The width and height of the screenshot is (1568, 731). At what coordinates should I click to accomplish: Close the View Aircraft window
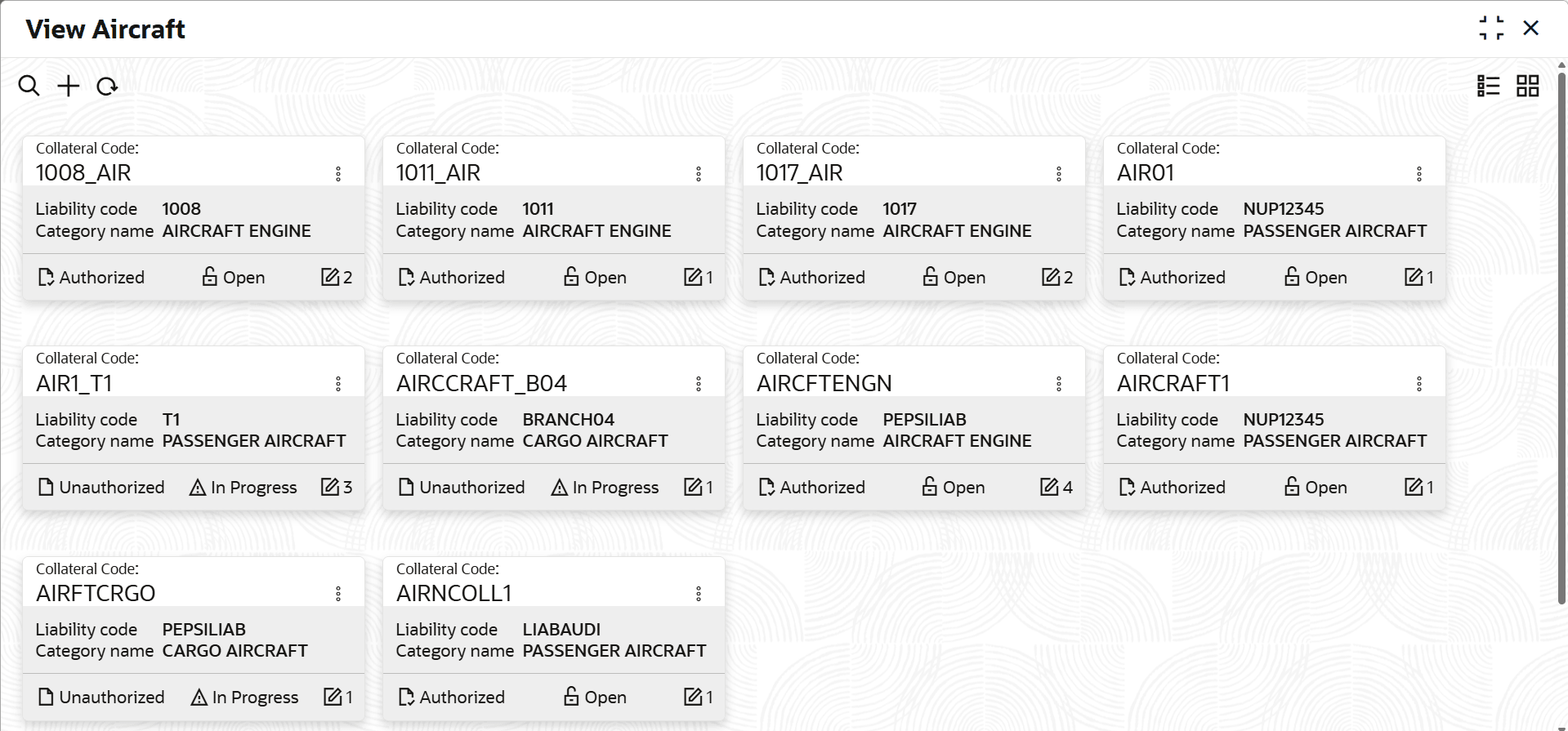pyautogui.click(x=1530, y=29)
